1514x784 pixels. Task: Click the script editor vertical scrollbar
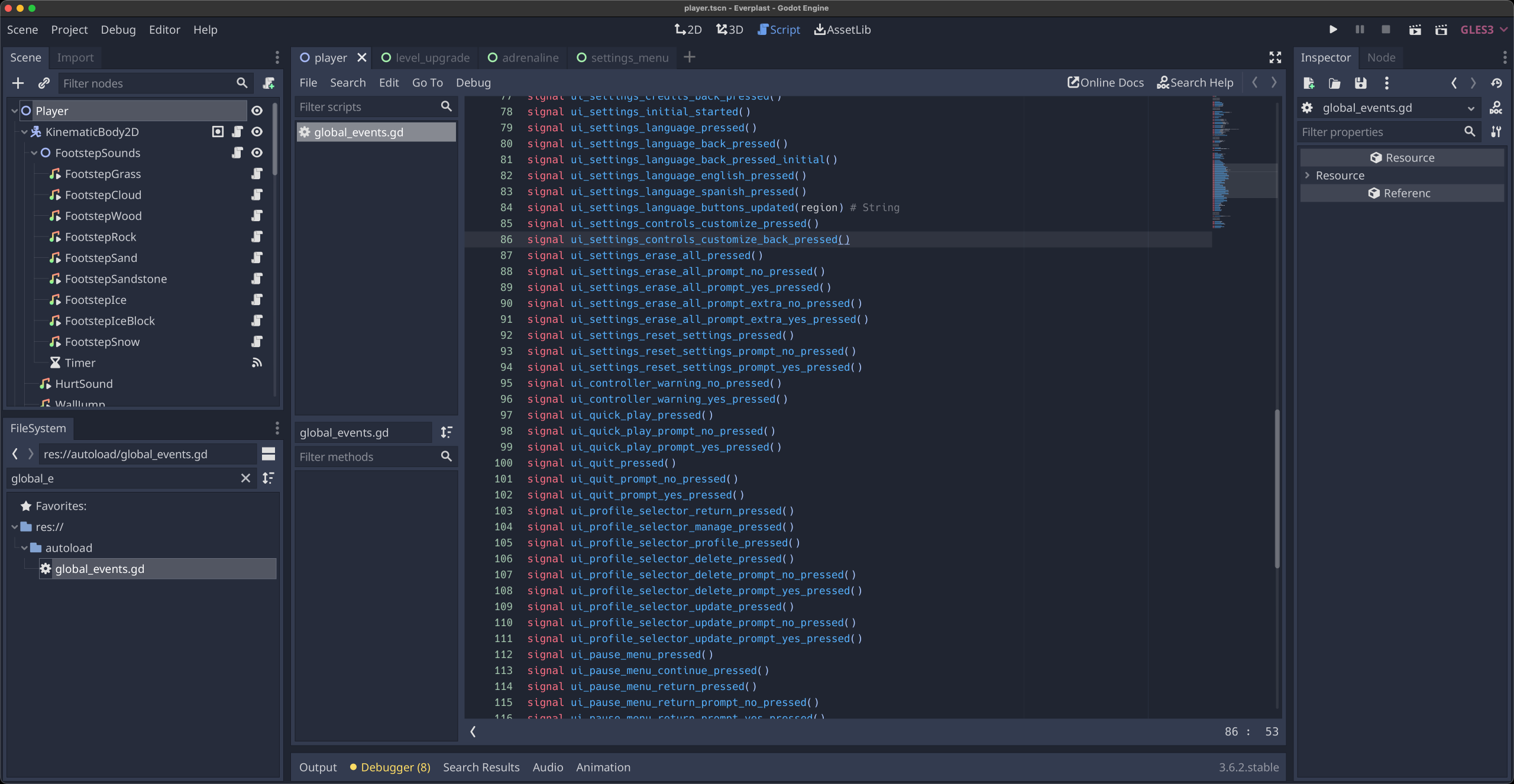pos(1277,488)
